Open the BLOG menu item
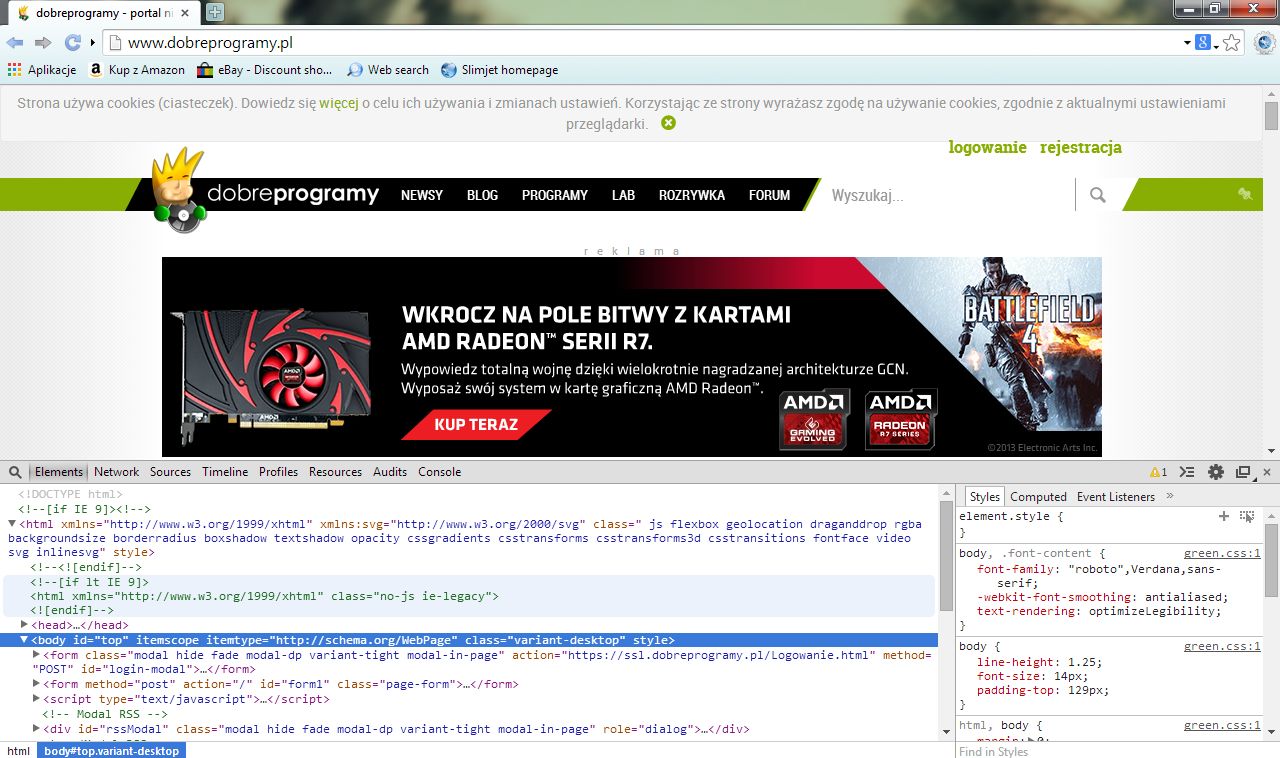The height and width of the screenshot is (758, 1280). click(482, 195)
